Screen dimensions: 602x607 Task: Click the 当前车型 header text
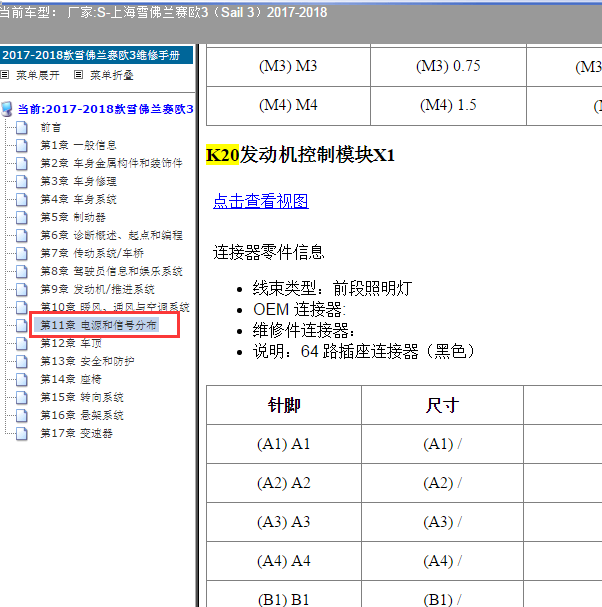164,12
